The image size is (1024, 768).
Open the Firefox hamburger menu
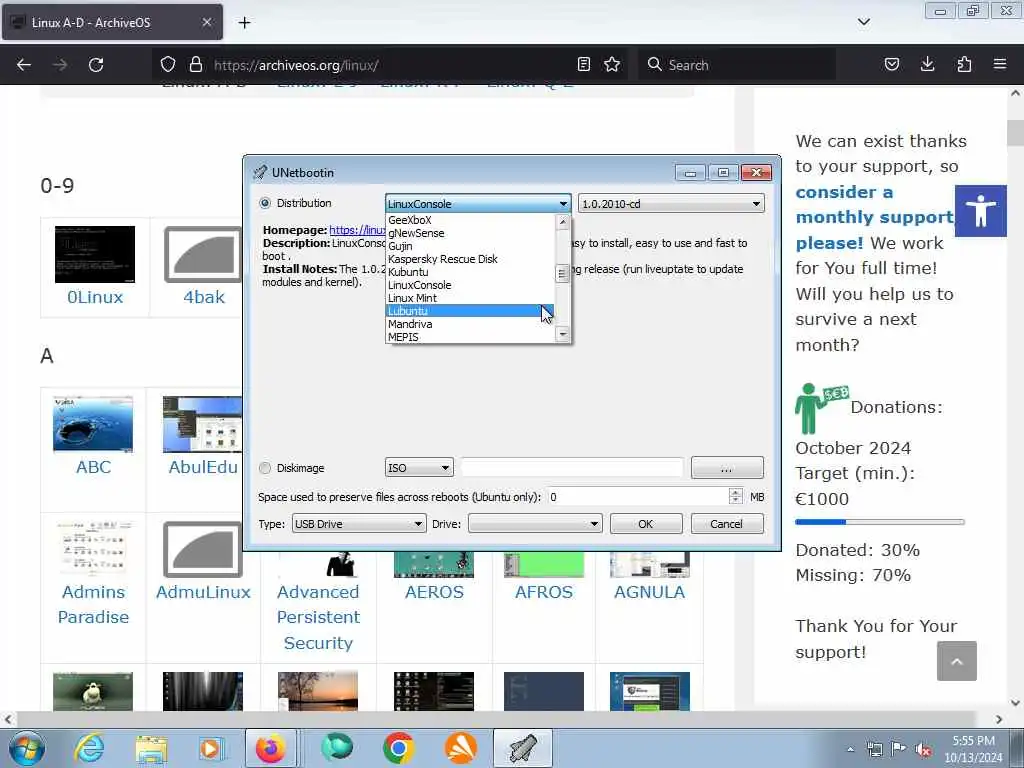999,64
